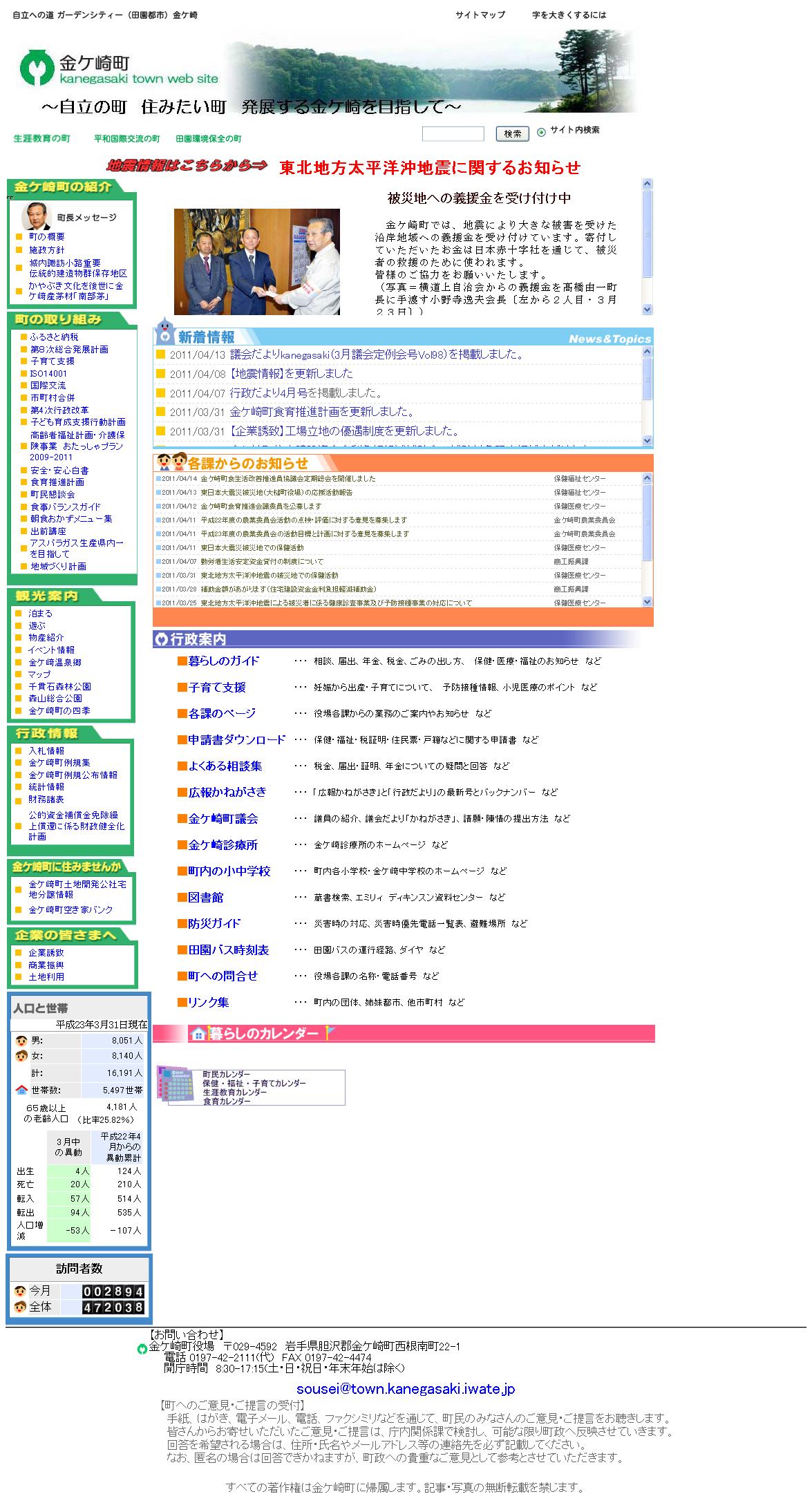The height and width of the screenshot is (1503, 812).
Task: Open 字を大きくするには in top menu
Action: (x=569, y=15)
